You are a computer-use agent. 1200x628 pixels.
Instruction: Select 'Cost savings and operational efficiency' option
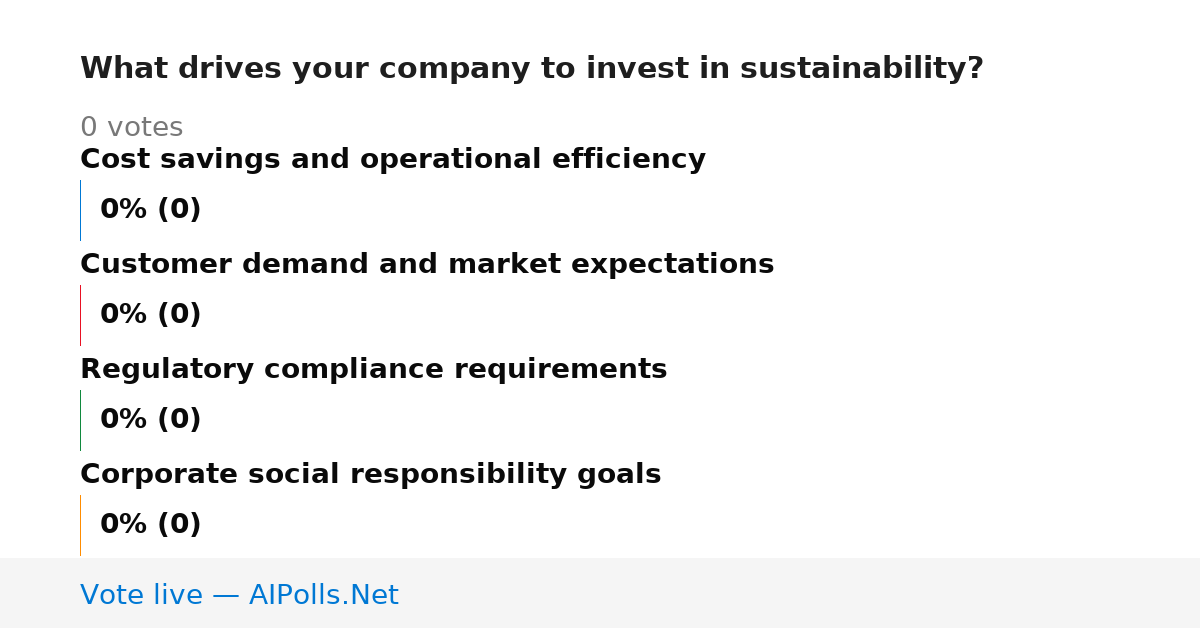pyautogui.click(x=393, y=160)
